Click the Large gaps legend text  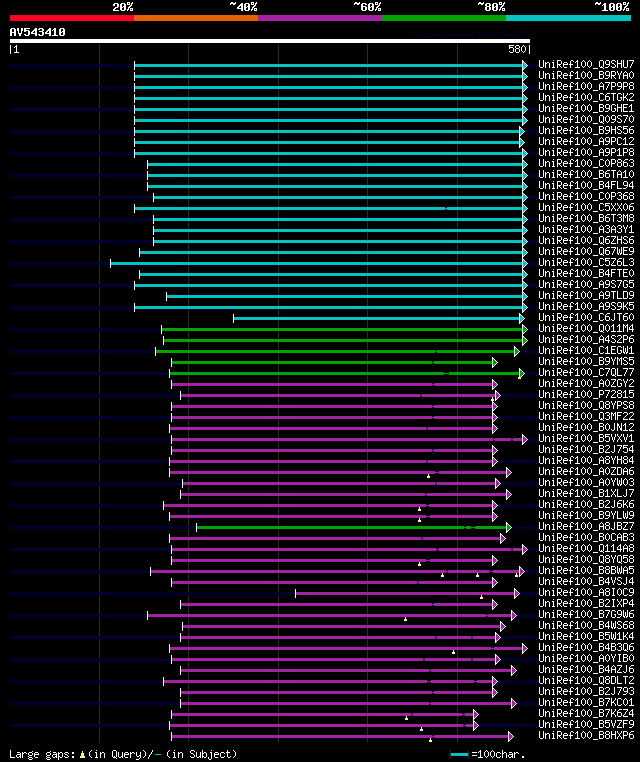pos(123,754)
